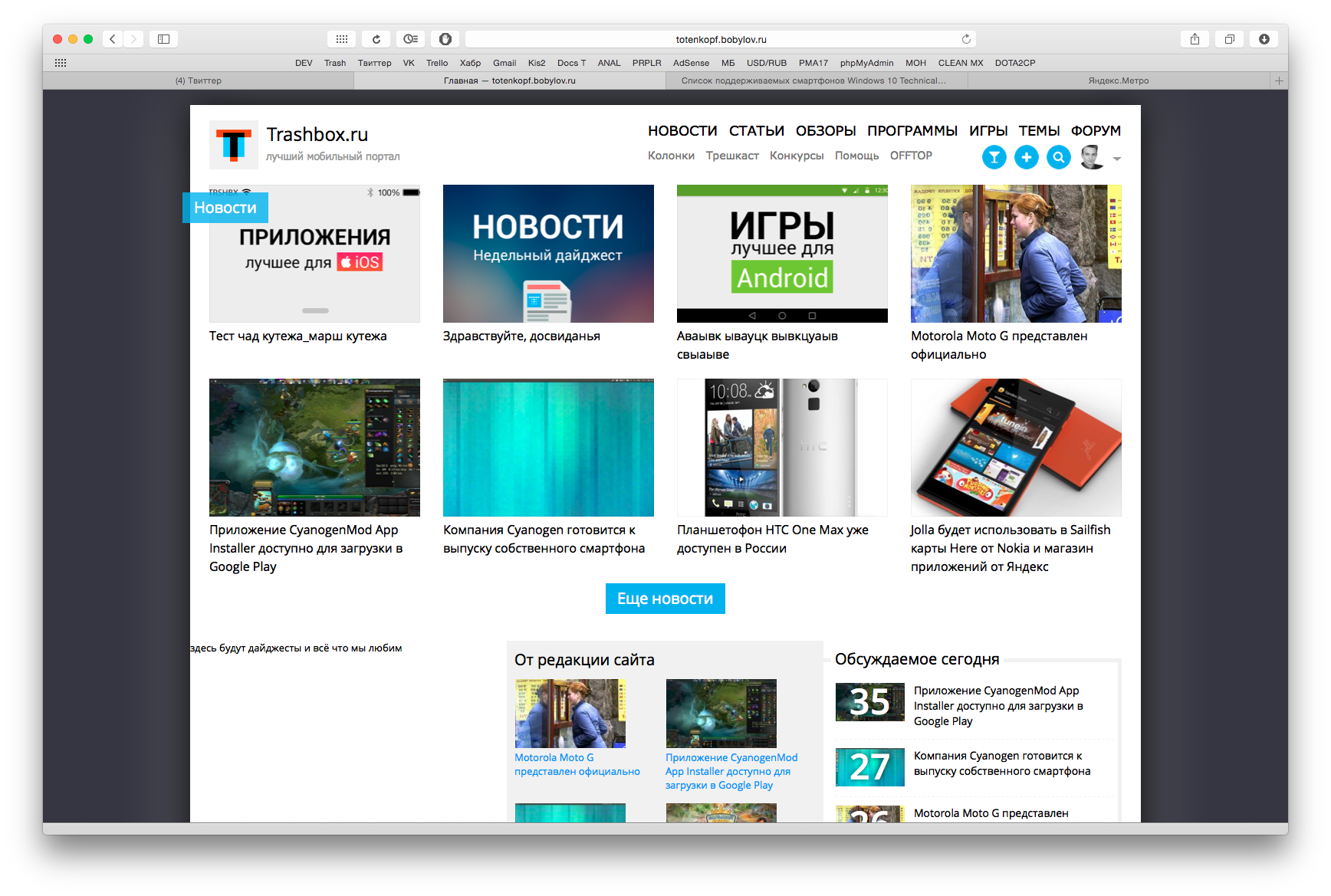Viewport: 1331px width, 896px height.
Task: Open the Downloads icon
Action: click(1264, 39)
